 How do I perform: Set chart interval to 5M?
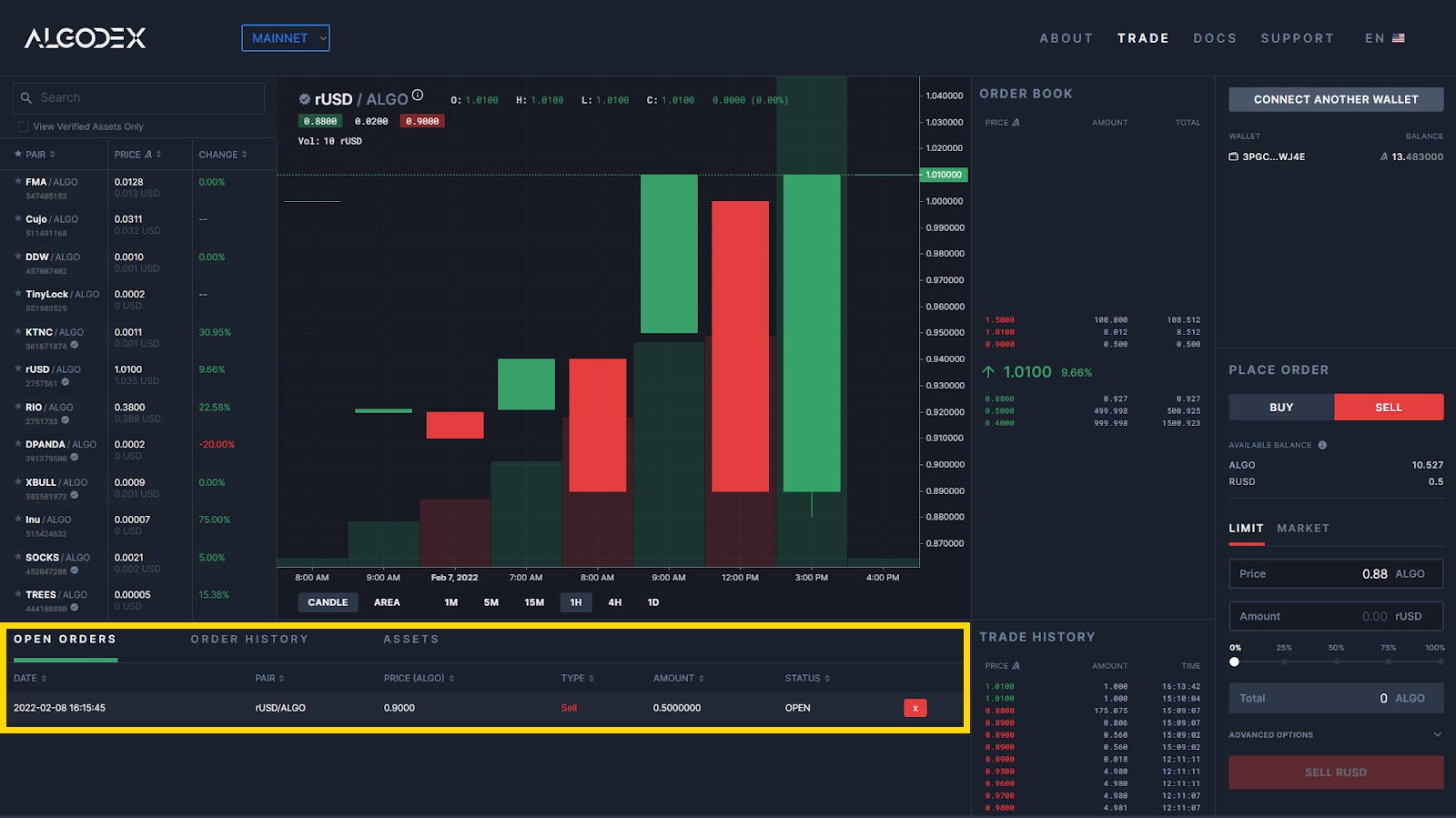[x=491, y=602]
